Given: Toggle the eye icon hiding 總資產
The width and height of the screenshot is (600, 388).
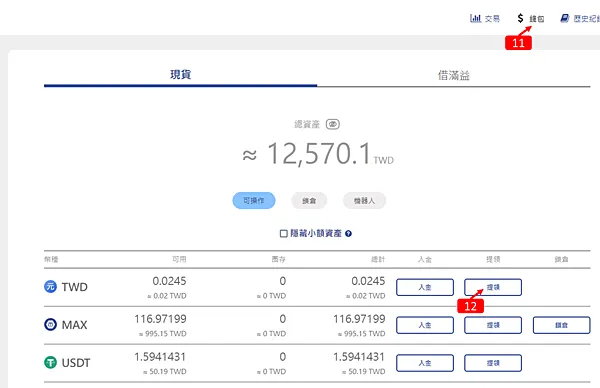Looking at the screenshot, I should click(x=333, y=124).
